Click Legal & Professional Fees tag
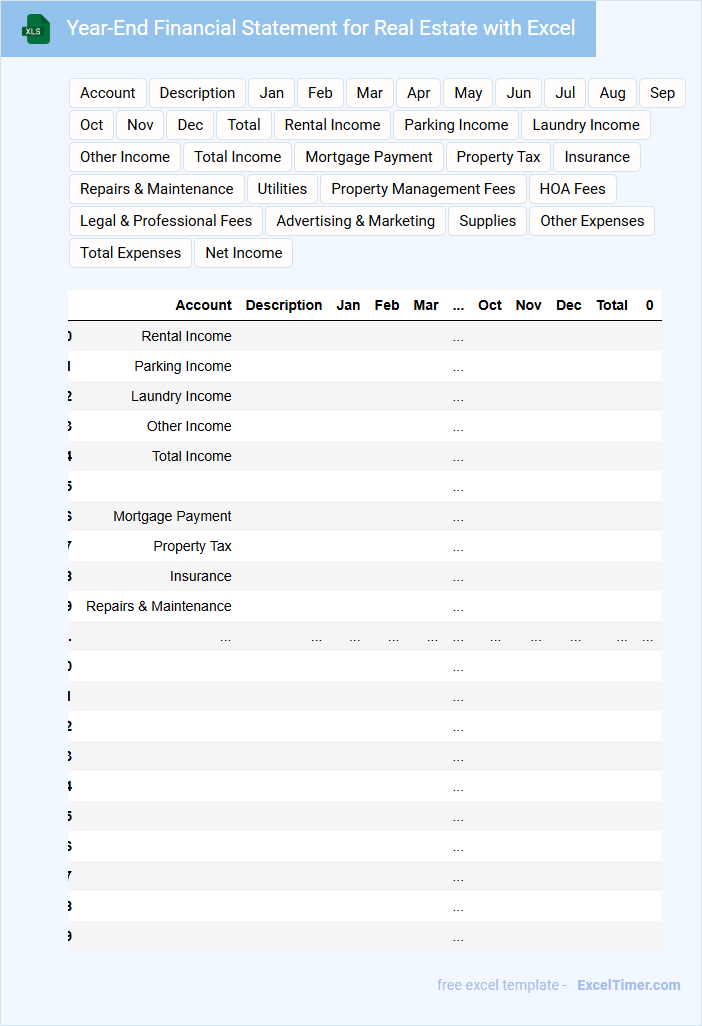The image size is (702, 1026). point(166,221)
